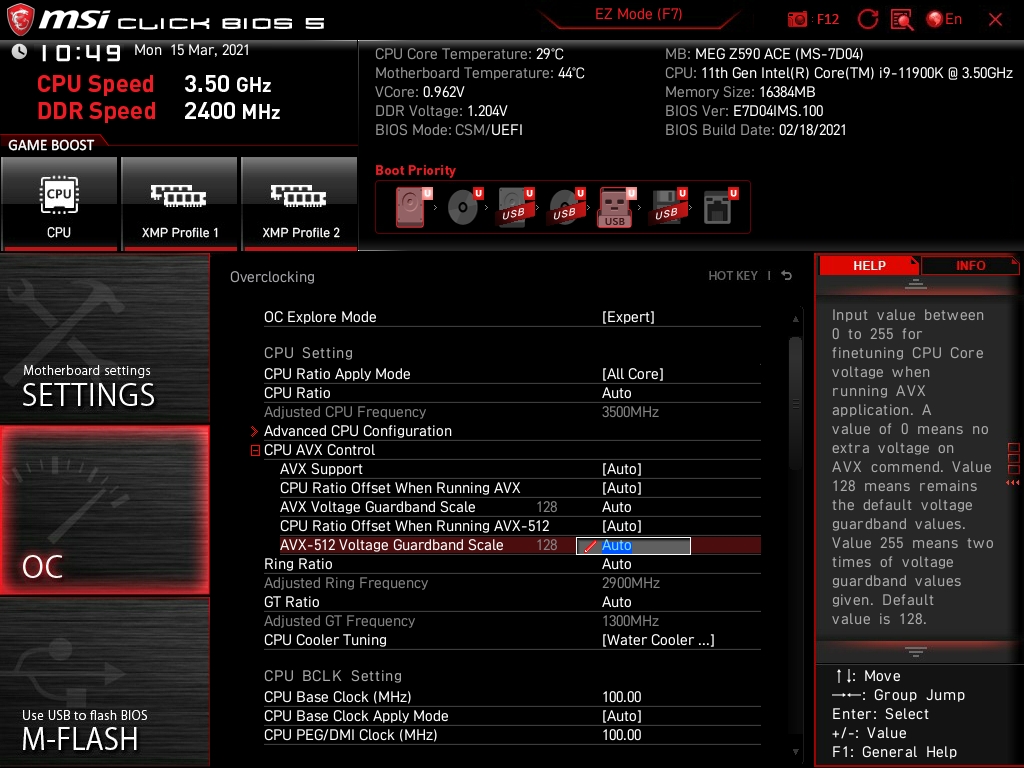Open the BIOS search magnifier icon
This screenshot has height=768, width=1024.
pyautogui.click(x=902, y=20)
